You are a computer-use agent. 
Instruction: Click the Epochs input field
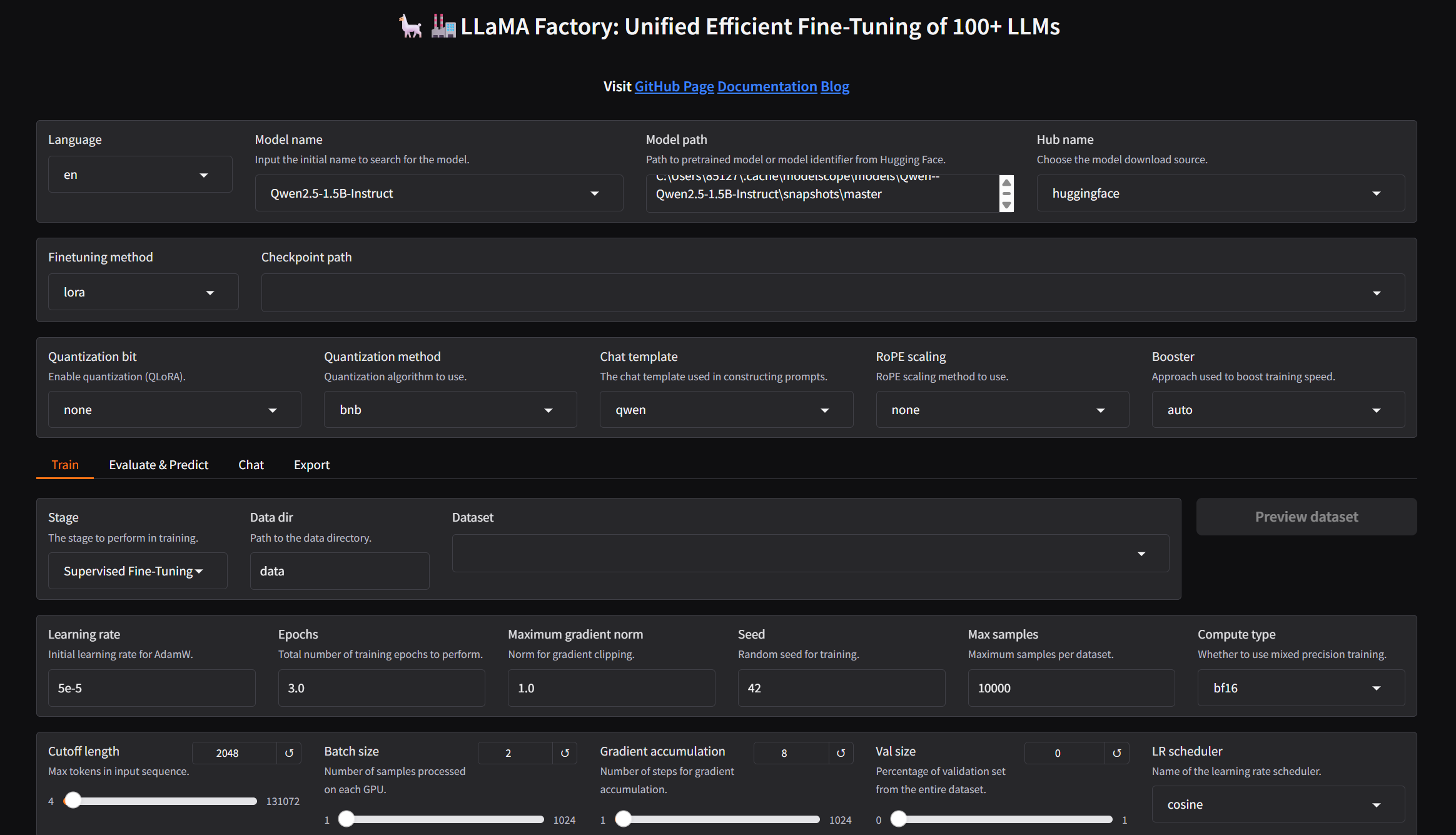click(x=382, y=688)
